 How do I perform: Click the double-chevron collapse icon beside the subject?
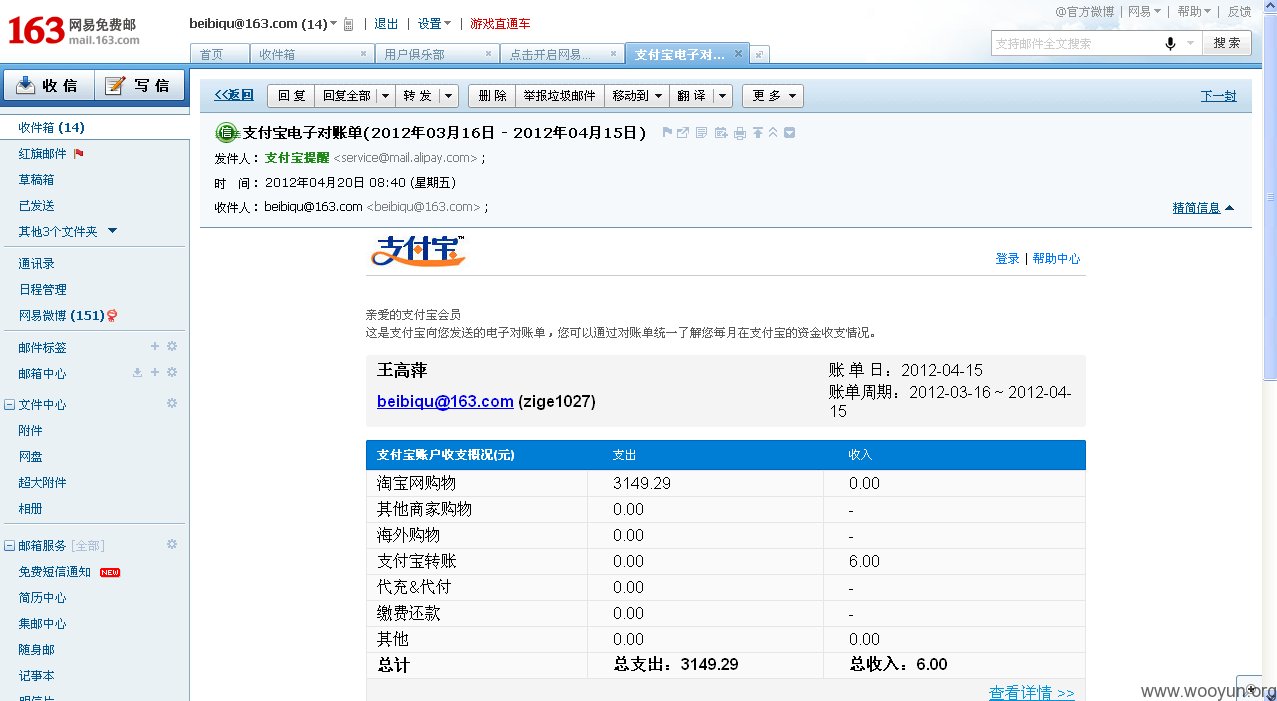[773, 133]
